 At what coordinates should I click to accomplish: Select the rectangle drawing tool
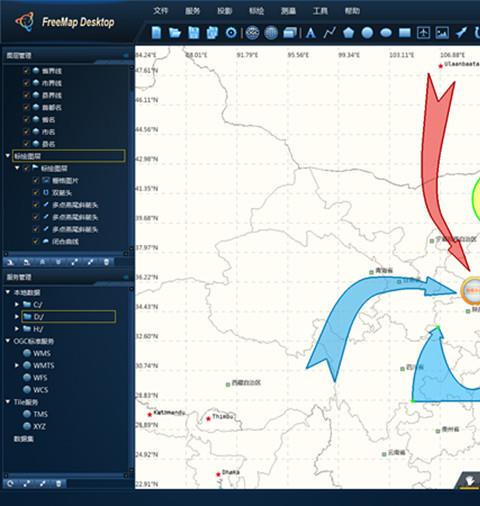pyautogui.click(x=405, y=33)
